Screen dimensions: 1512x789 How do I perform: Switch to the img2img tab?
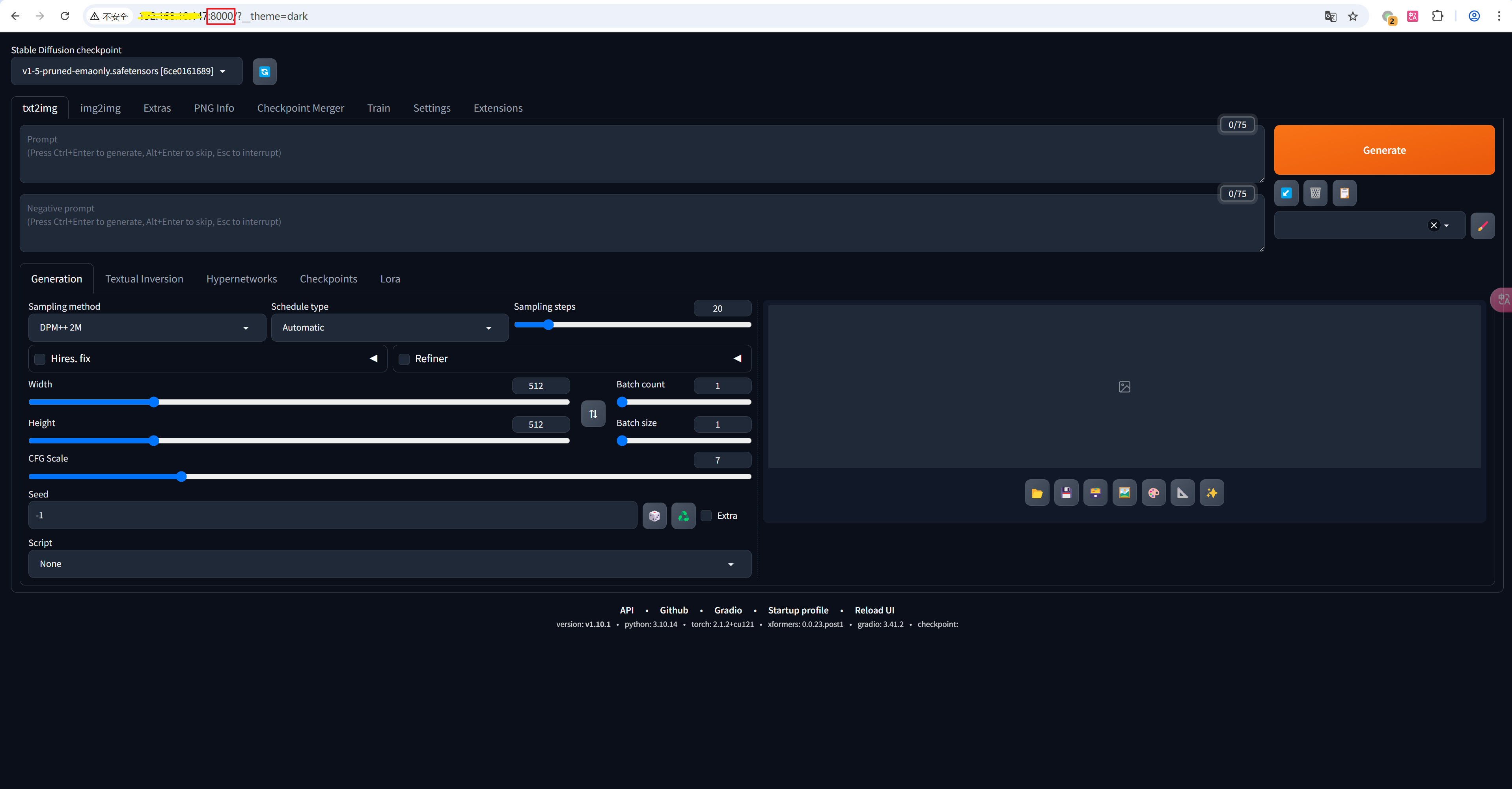[100, 108]
